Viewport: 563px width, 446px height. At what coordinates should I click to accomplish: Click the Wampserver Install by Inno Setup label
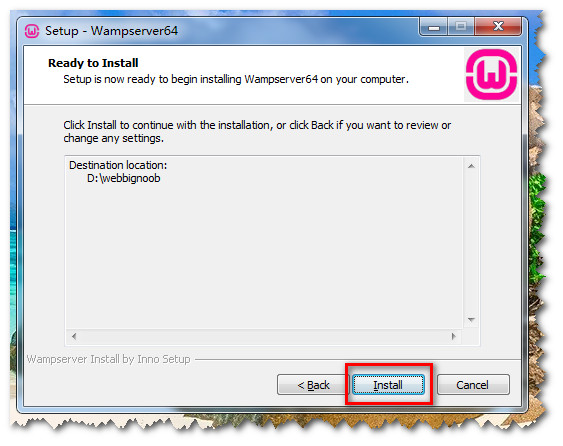[108, 359]
